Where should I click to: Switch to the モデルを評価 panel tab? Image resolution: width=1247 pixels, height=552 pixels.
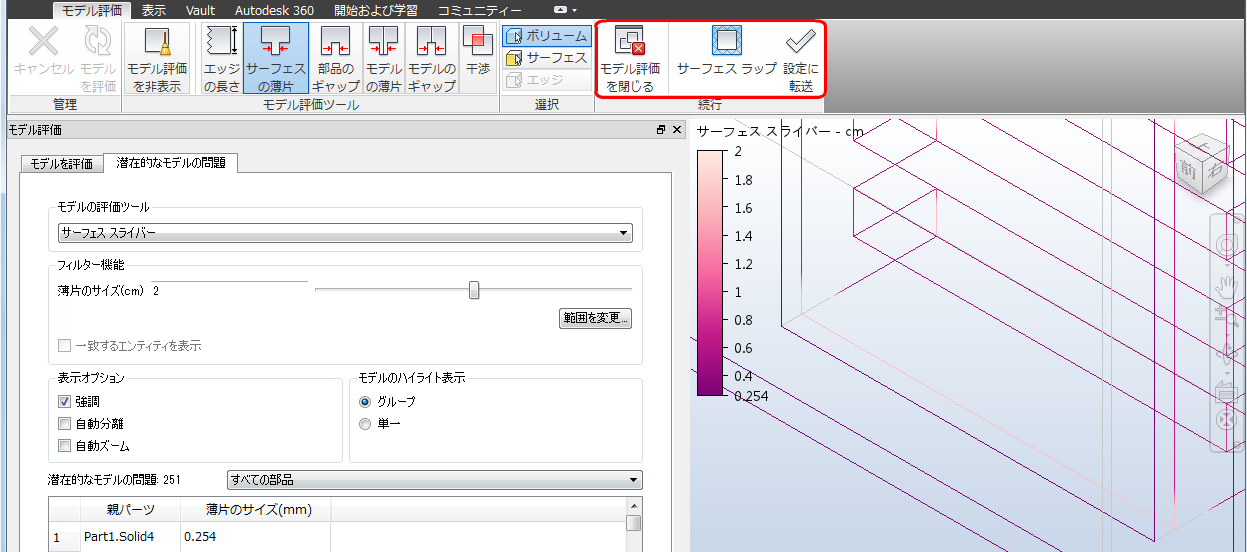(62, 163)
